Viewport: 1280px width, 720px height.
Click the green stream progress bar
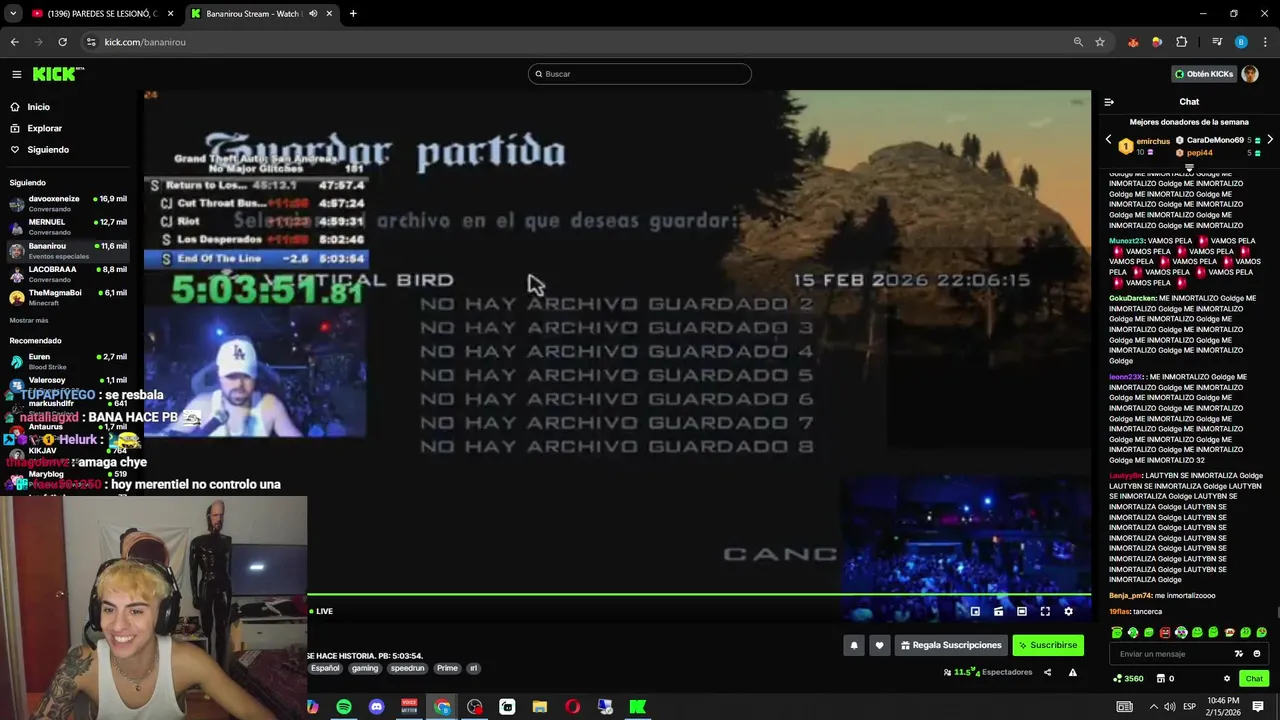[699, 594]
